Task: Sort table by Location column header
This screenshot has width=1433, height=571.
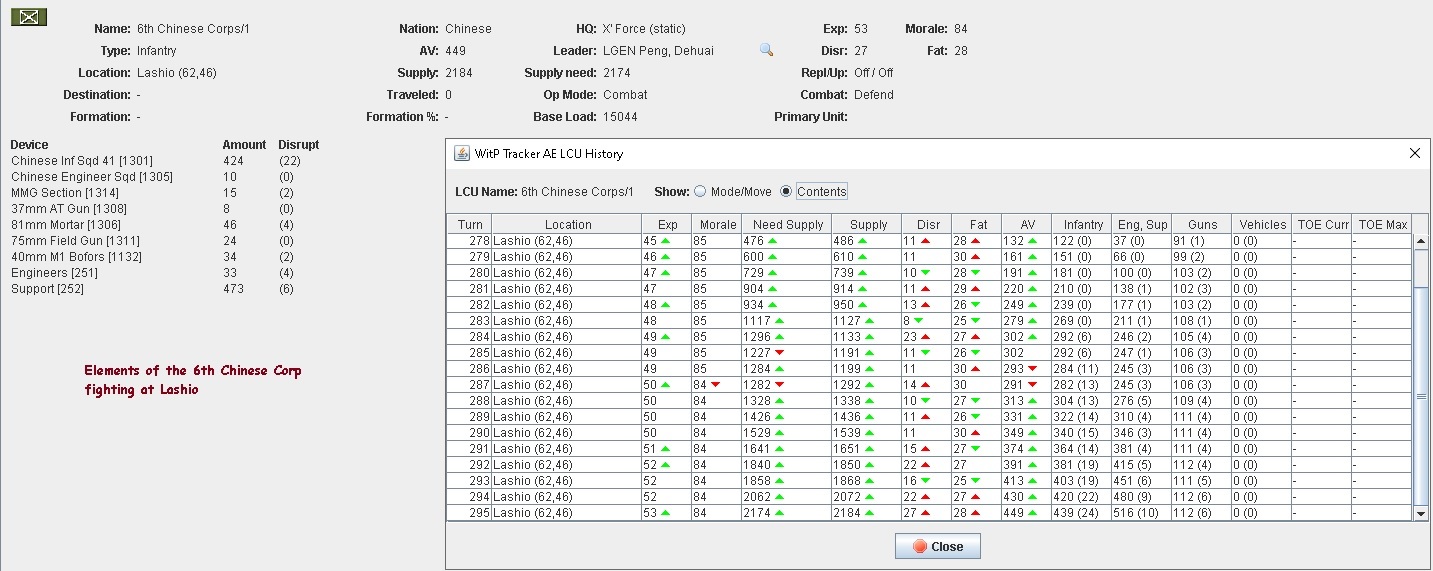Action: (x=567, y=224)
